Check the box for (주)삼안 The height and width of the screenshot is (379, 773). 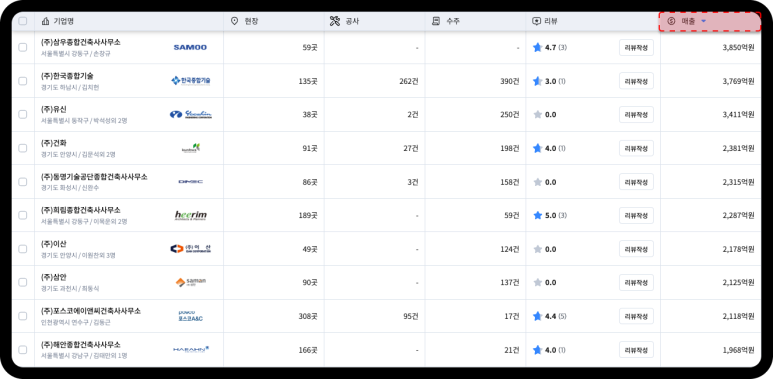click(x=23, y=282)
